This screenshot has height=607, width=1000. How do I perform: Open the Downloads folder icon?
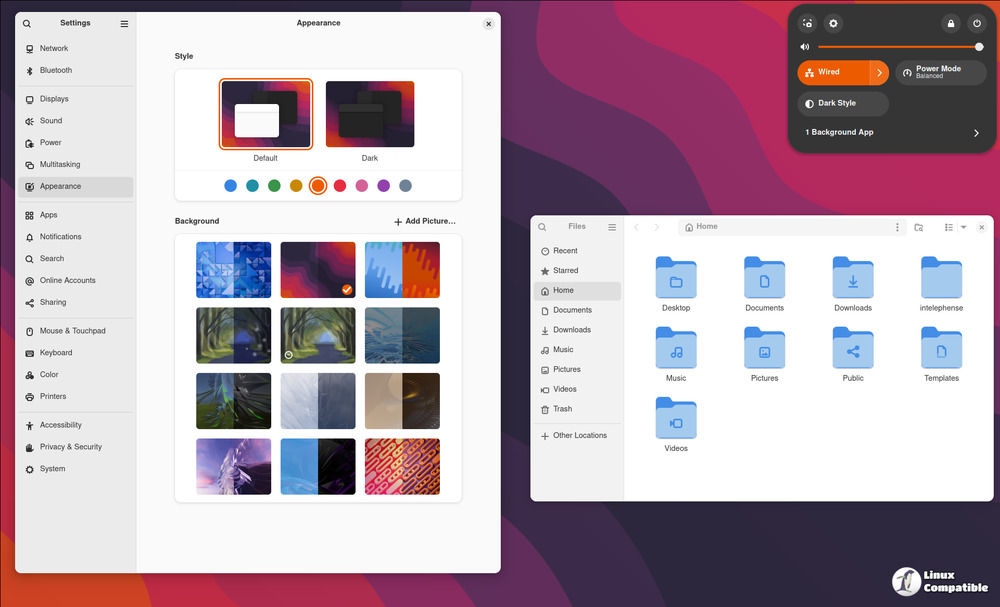[x=853, y=278]
